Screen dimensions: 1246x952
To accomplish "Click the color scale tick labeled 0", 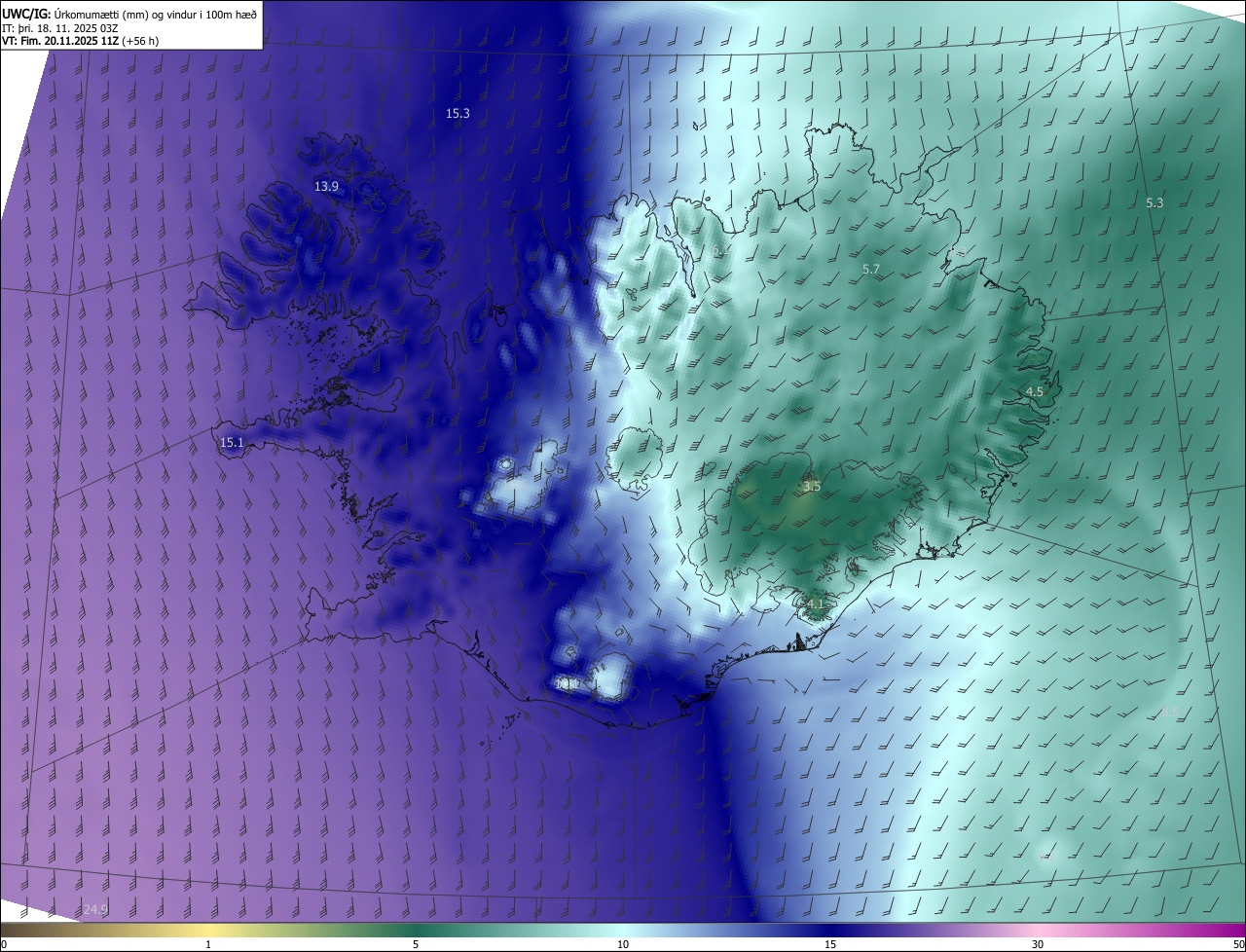I will pos(4,944).
